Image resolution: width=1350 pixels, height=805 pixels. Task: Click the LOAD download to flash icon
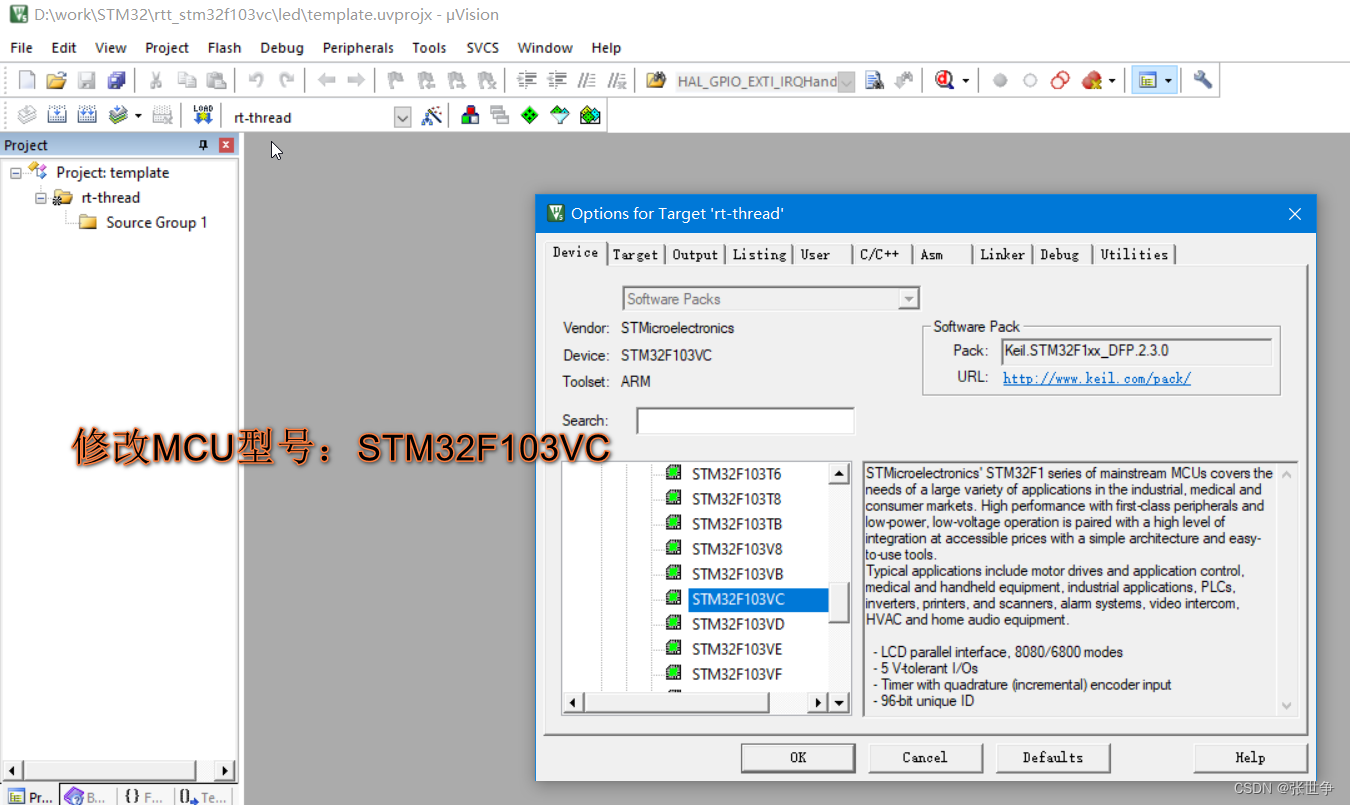click(203, 116)
